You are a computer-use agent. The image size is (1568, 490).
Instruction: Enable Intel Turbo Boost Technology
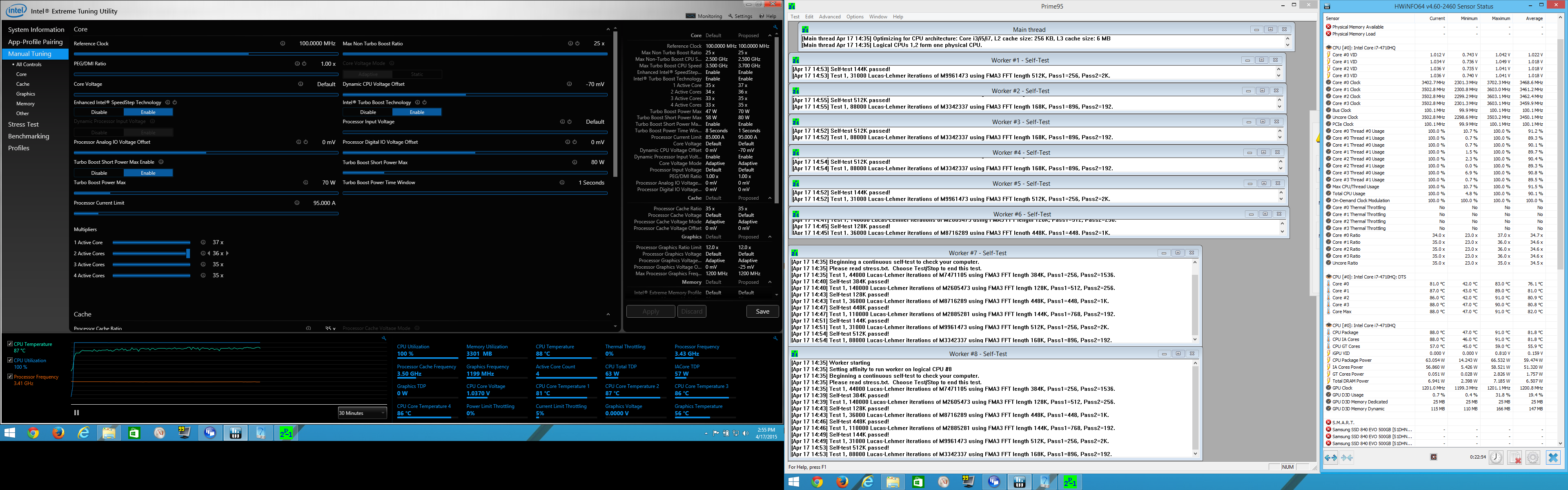coord(417,112)
